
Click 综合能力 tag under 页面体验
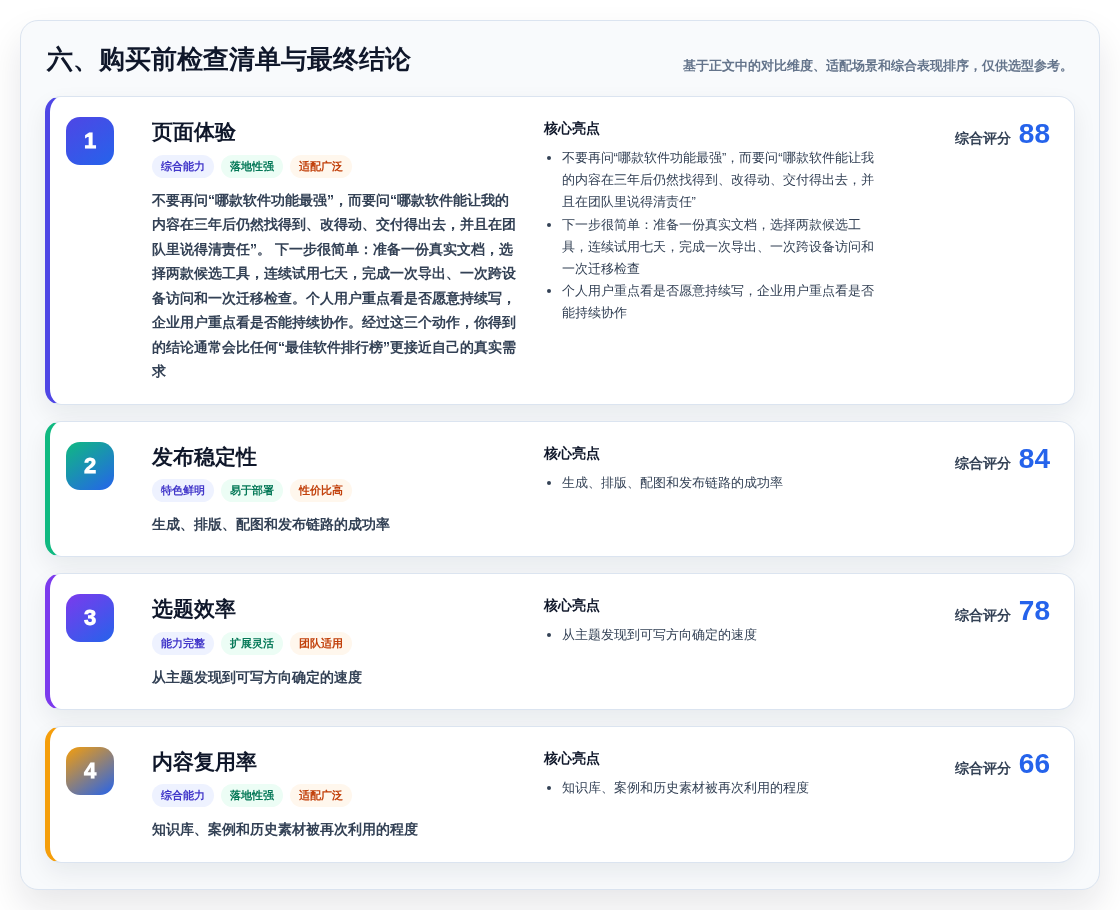pyautogui.click(x=183, y=166)
